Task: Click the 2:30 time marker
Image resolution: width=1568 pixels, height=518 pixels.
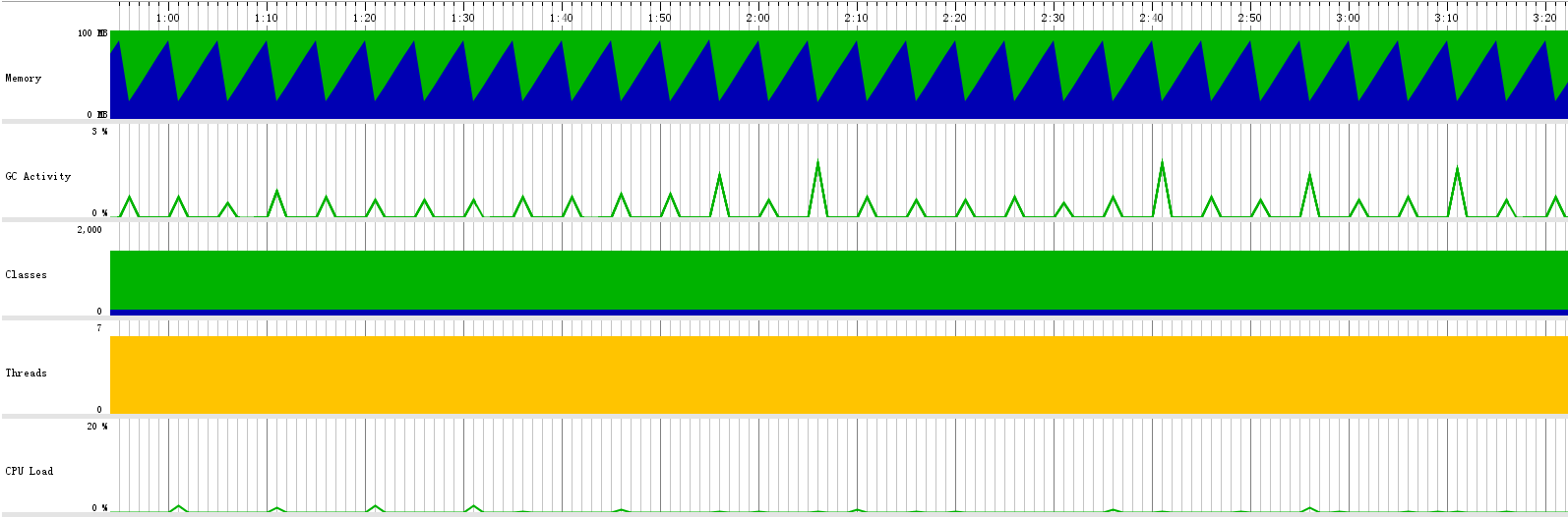Action: tap(1054, 18)
